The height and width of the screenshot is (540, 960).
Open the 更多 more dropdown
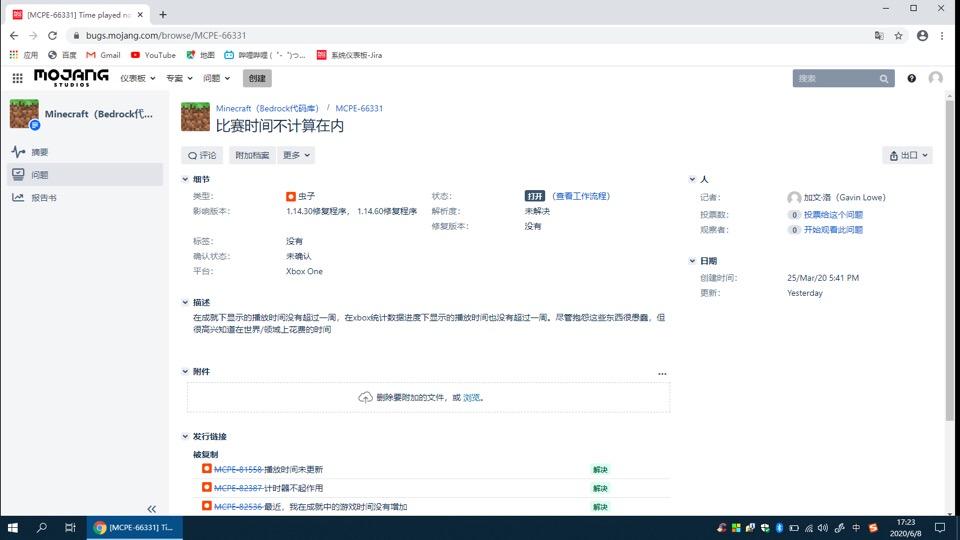coord(296,155)
